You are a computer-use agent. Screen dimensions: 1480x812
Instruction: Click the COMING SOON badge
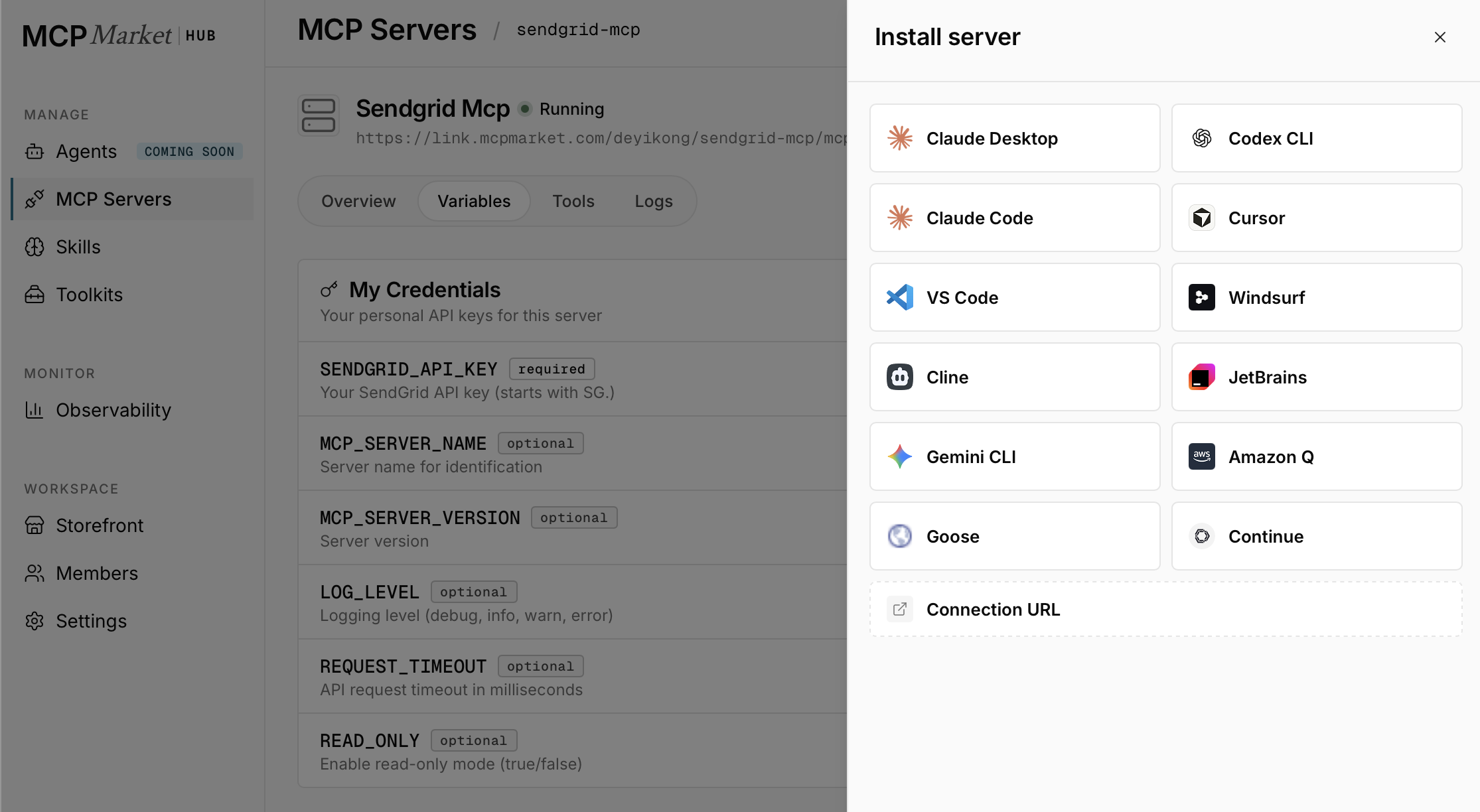189,152
